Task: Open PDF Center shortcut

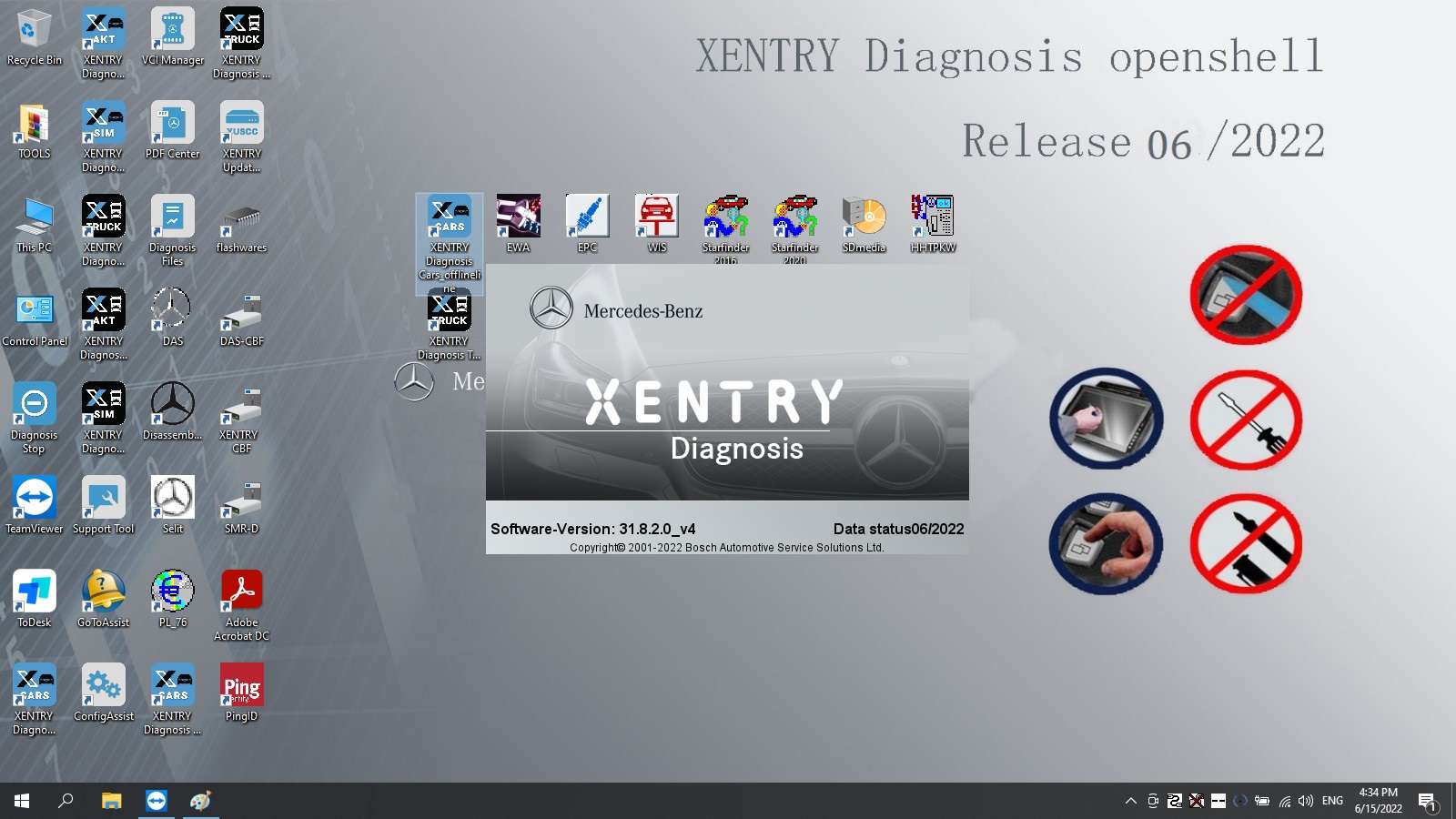Action: pos(173,132)
